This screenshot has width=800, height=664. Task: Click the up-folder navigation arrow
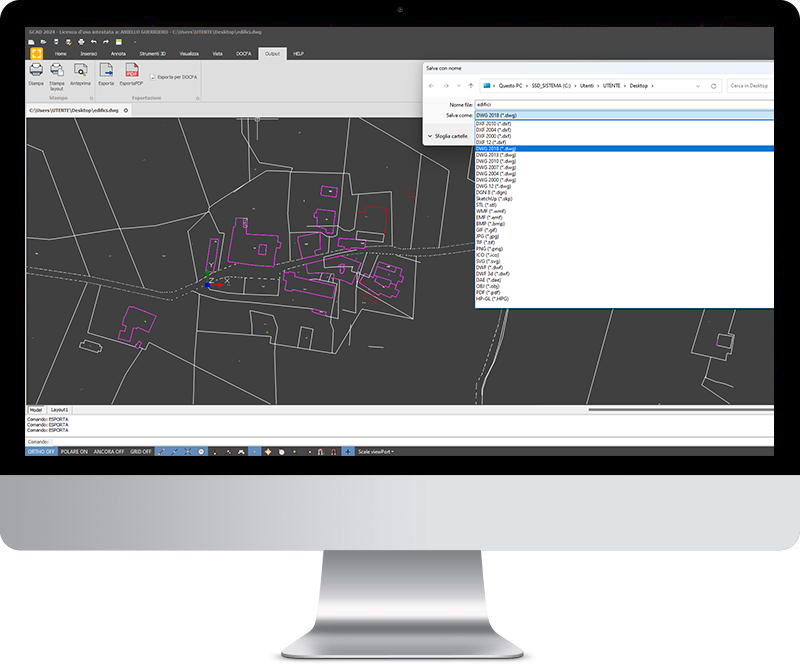pos(471,86)
